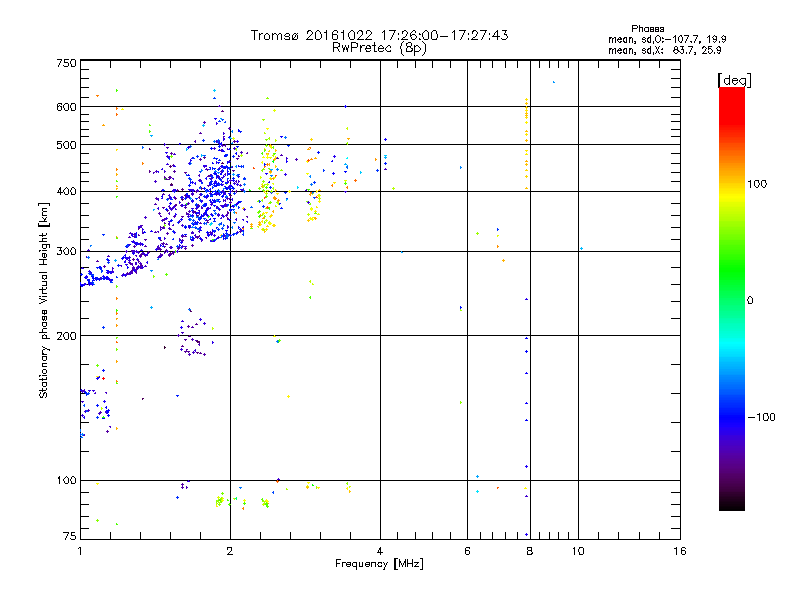Click the 10 MHz frequency tick label

[x=578, y=551]
